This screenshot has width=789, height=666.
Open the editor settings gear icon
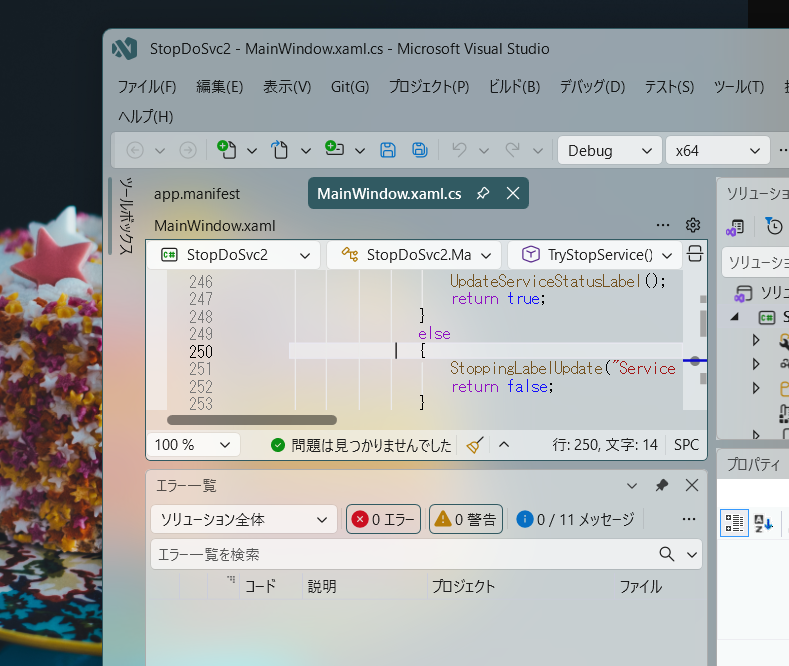[692, 225]
